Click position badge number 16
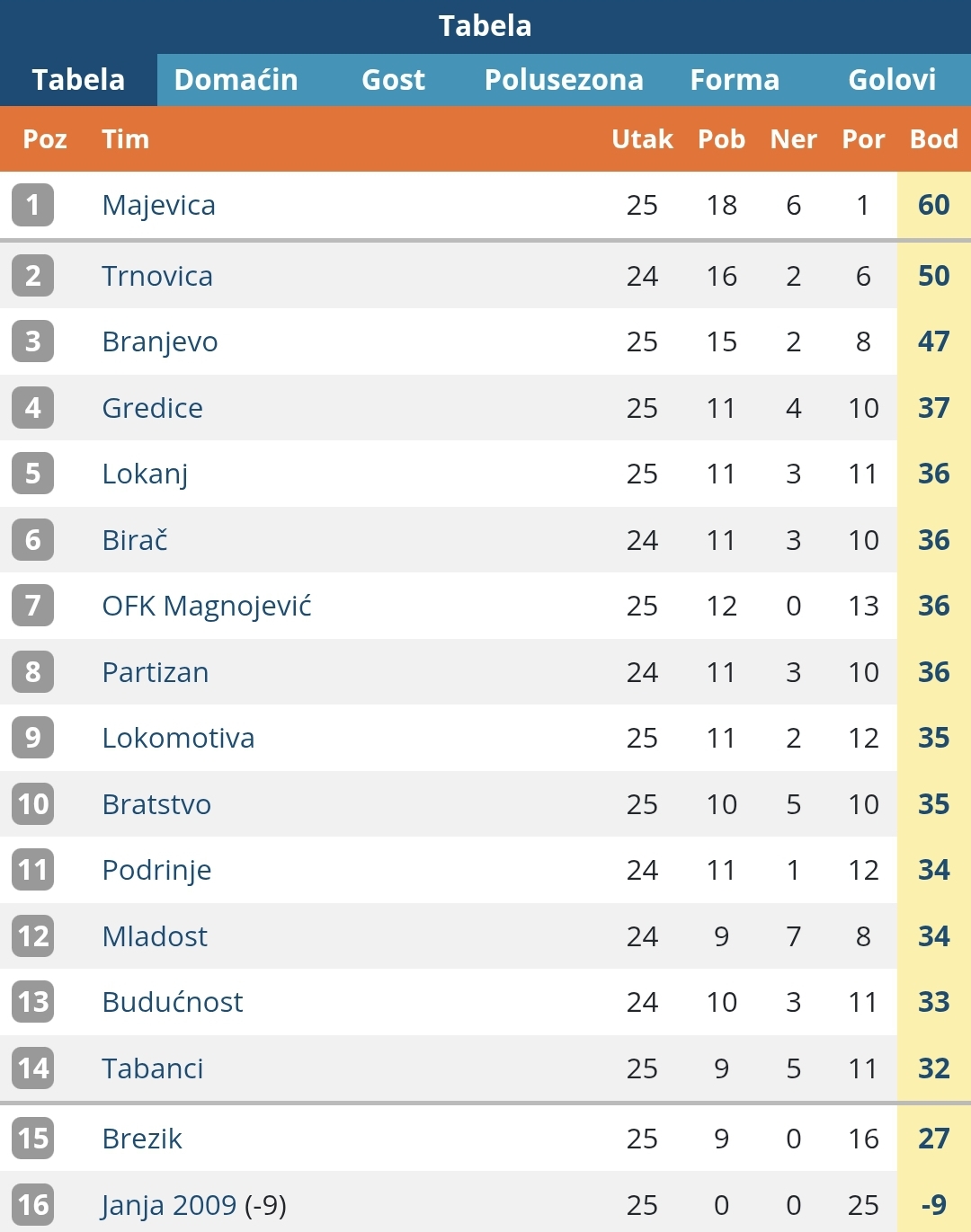The width and height of the screenshot is (971, 1232). coord(33,1205)
